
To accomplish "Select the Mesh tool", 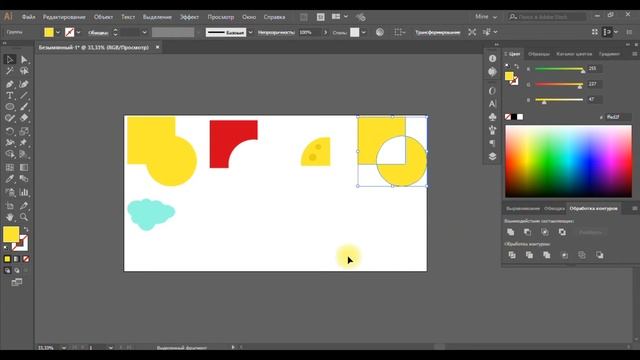I will click(10, 167).
